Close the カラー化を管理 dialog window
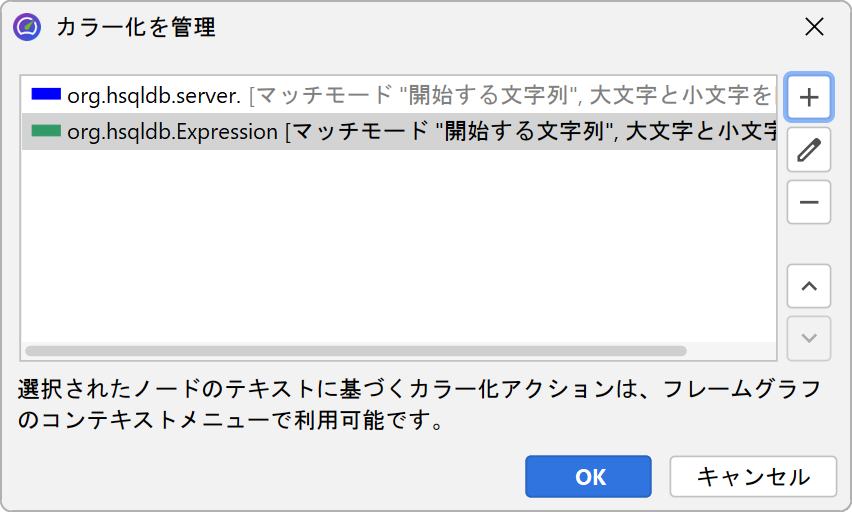852x512 pixels. click(x=814, y=27)
